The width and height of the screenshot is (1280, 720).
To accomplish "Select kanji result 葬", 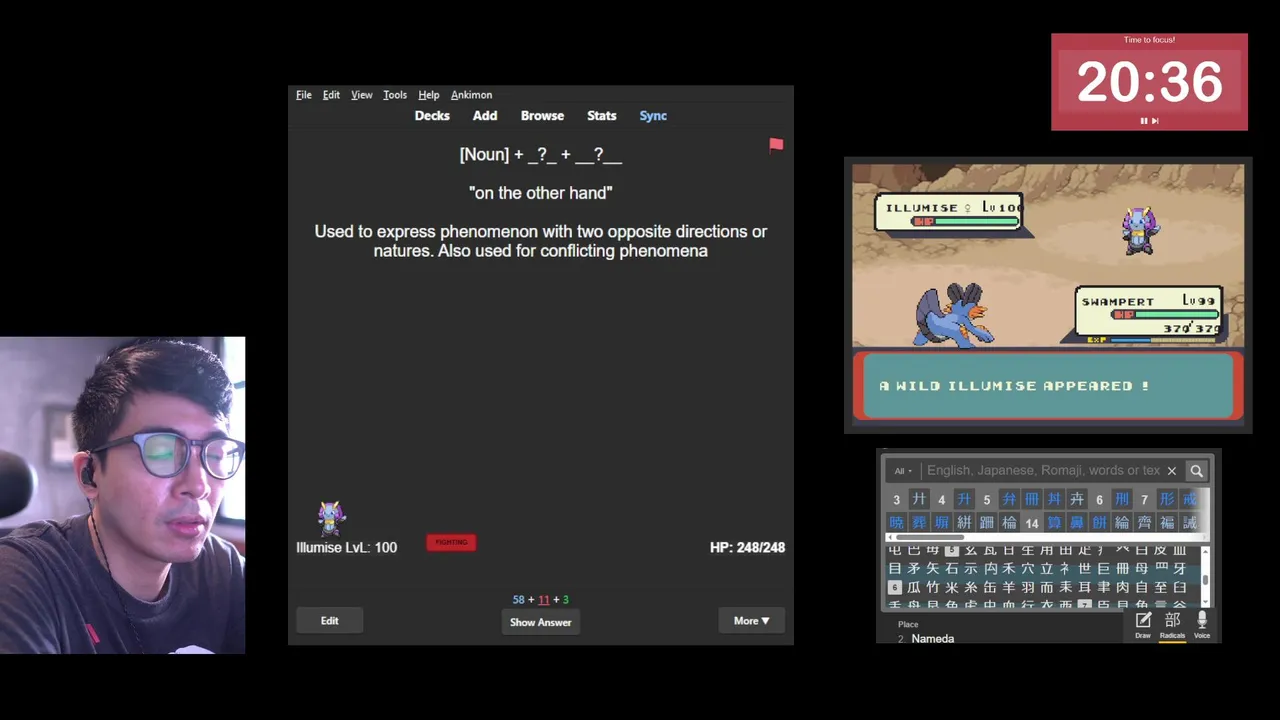I will click(919, 523).
